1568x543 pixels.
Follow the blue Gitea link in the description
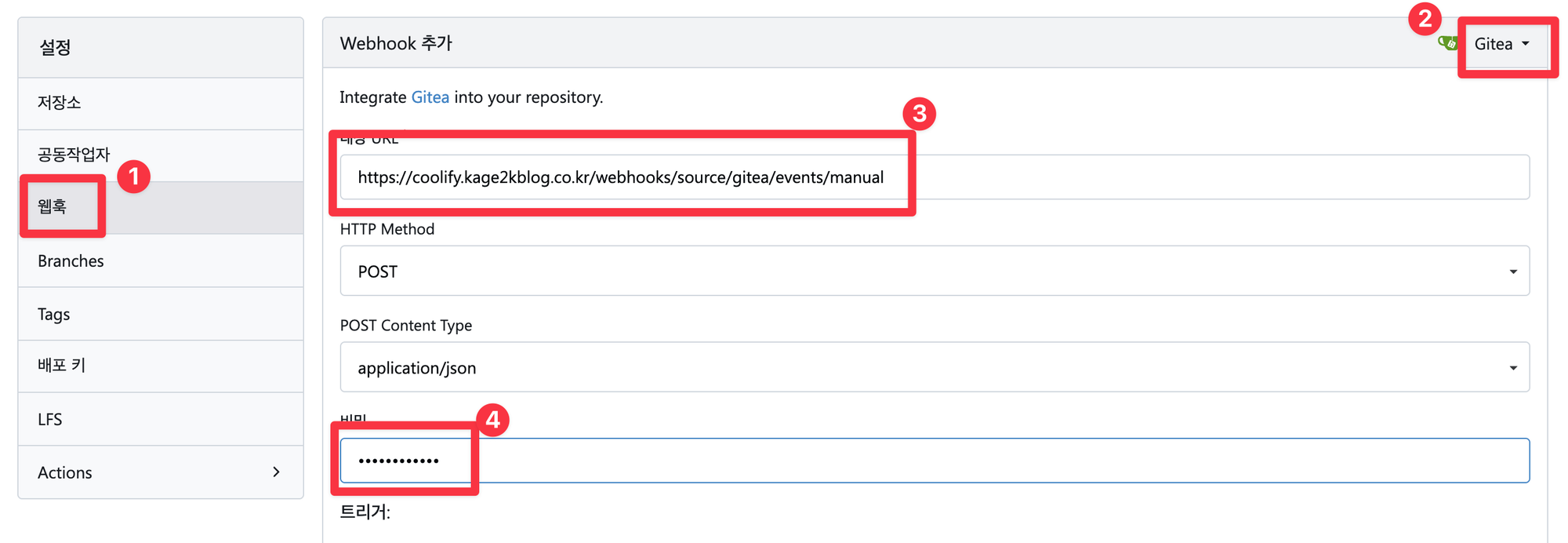pyautogui.click(x=430, y=97)
